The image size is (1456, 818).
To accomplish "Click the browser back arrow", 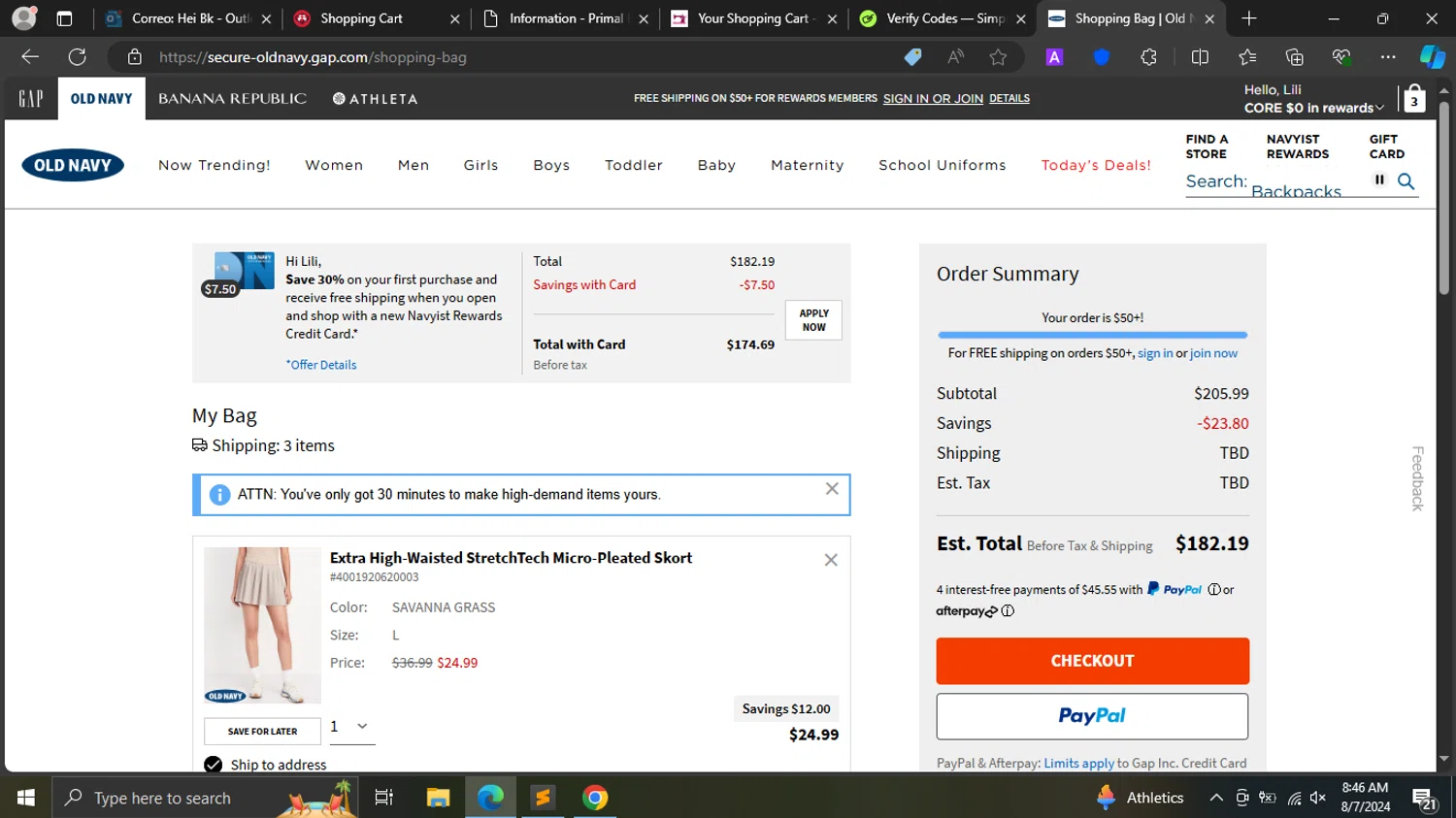I will click(30, 57).
